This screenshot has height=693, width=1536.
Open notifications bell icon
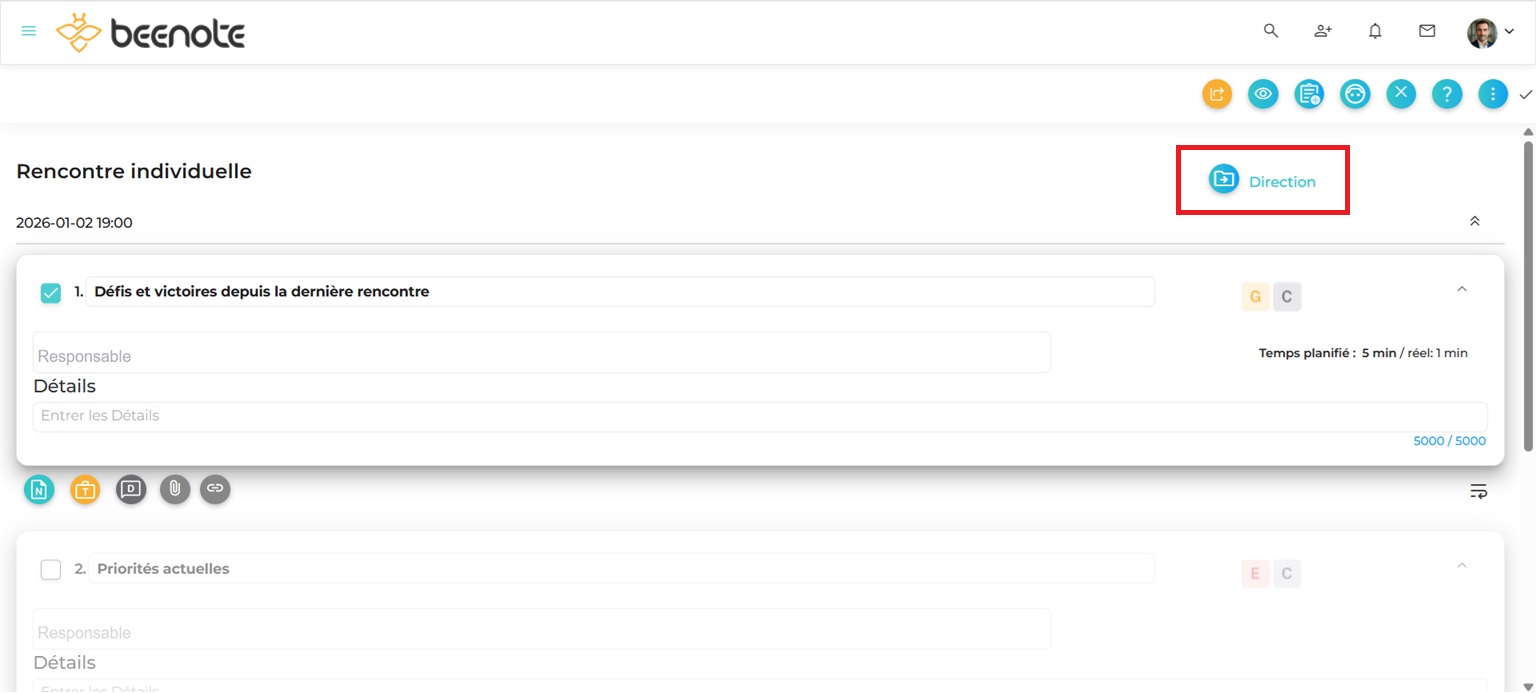tap(1375, 31)
